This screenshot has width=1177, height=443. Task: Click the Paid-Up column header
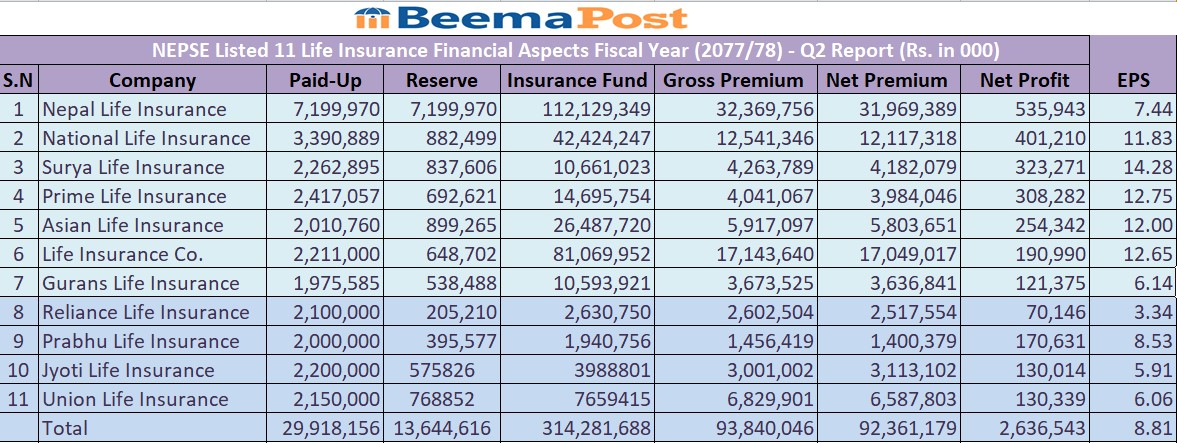(x=325, y=80)
